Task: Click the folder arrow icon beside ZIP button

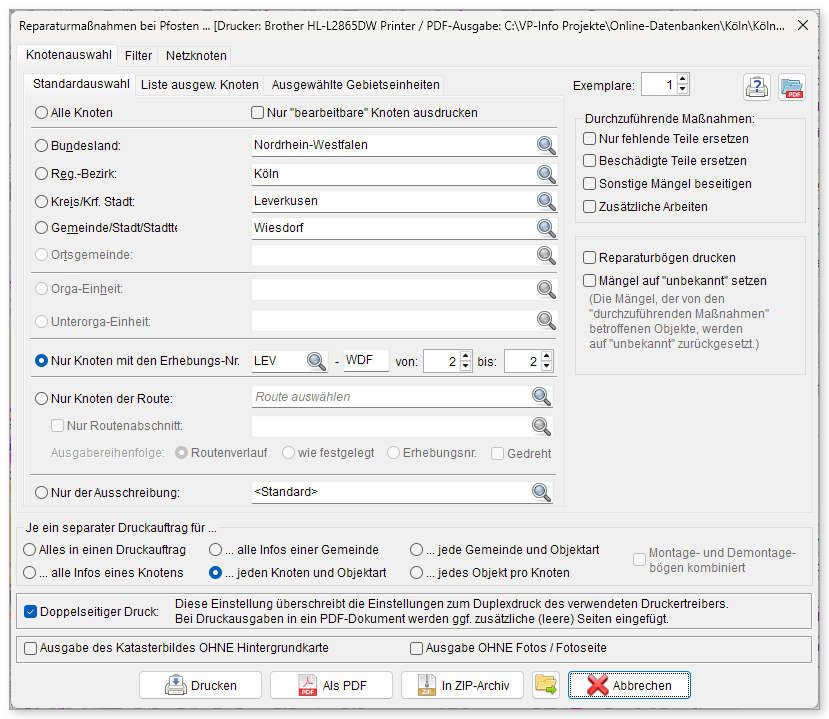Action: [546, 685]
